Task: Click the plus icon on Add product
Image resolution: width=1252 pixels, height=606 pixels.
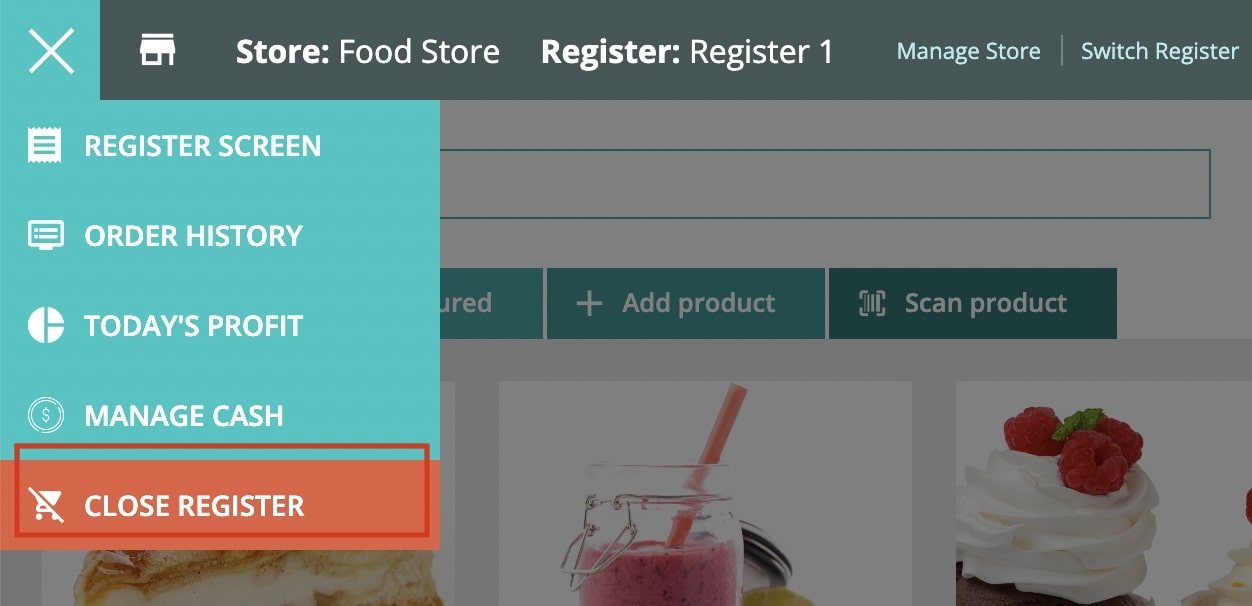Action: 590,303
